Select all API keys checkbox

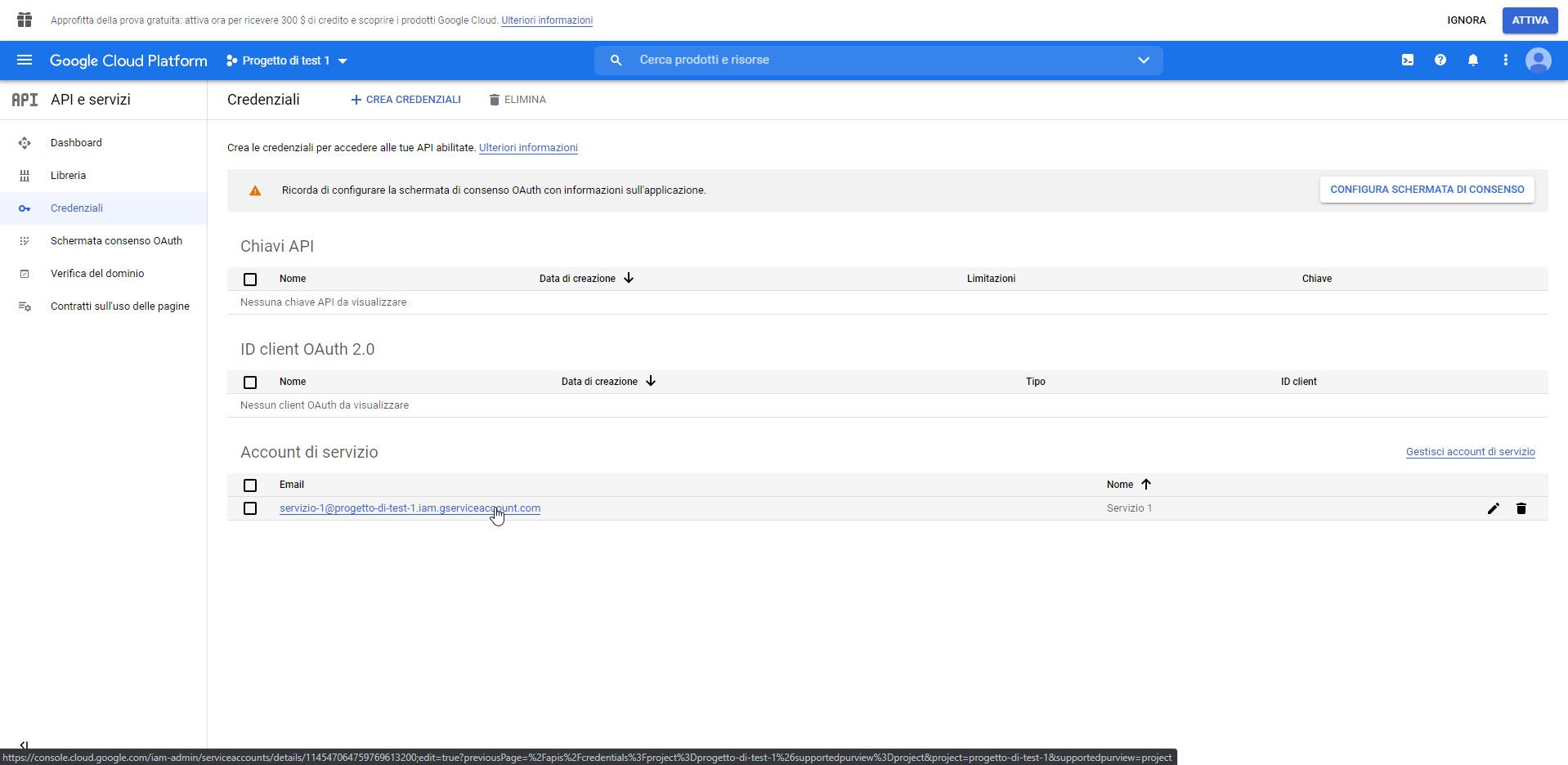[250, 280]
